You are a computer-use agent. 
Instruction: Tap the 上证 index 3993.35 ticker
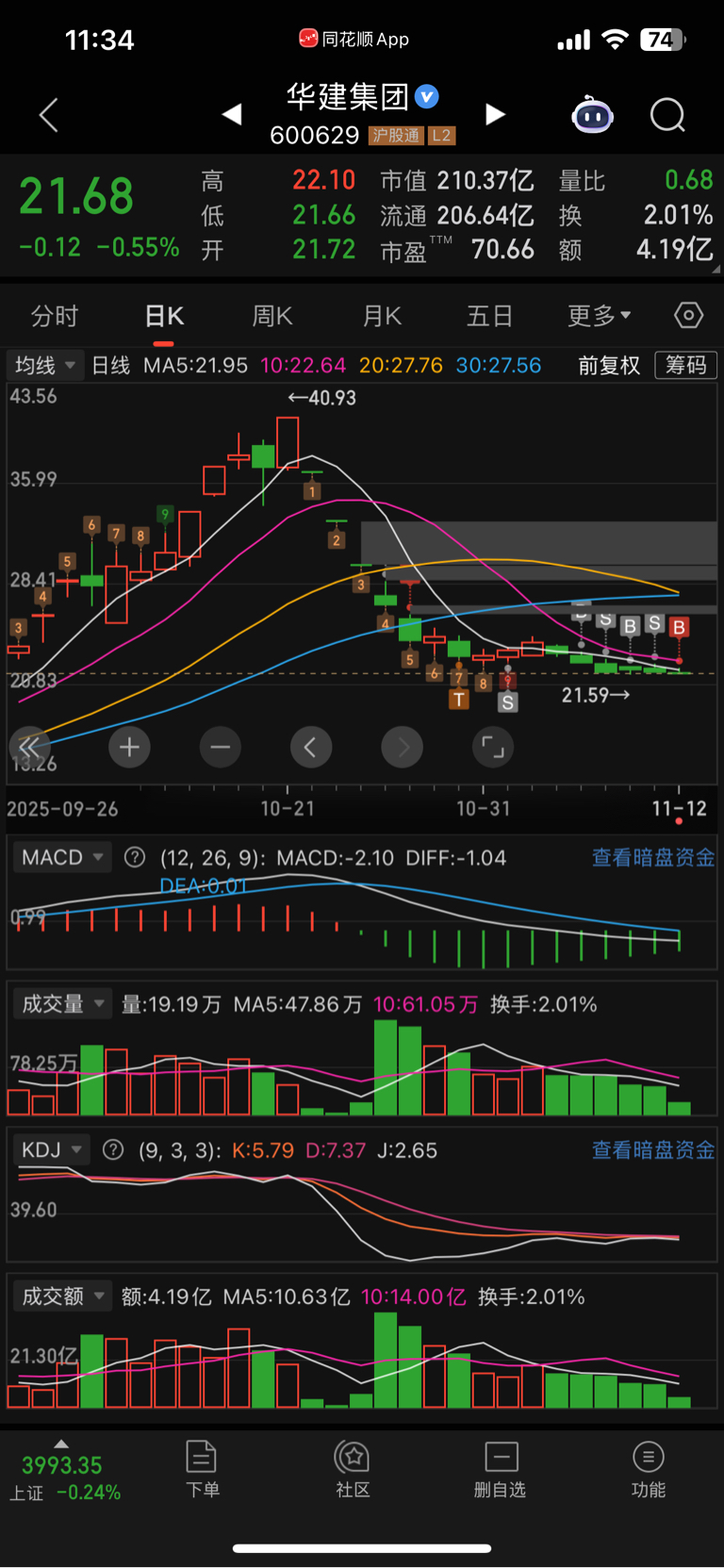(65, 1477)
